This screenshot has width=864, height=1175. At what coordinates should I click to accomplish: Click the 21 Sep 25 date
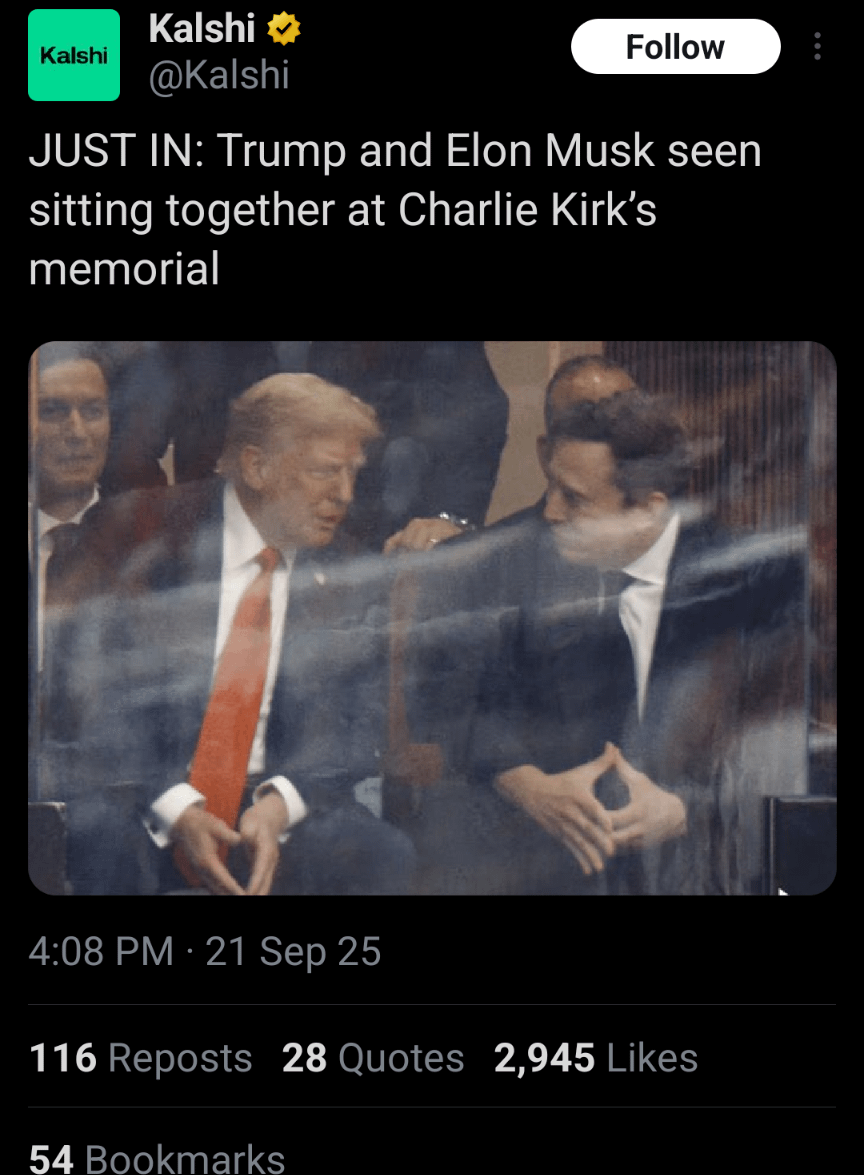[x=293, y=951]
